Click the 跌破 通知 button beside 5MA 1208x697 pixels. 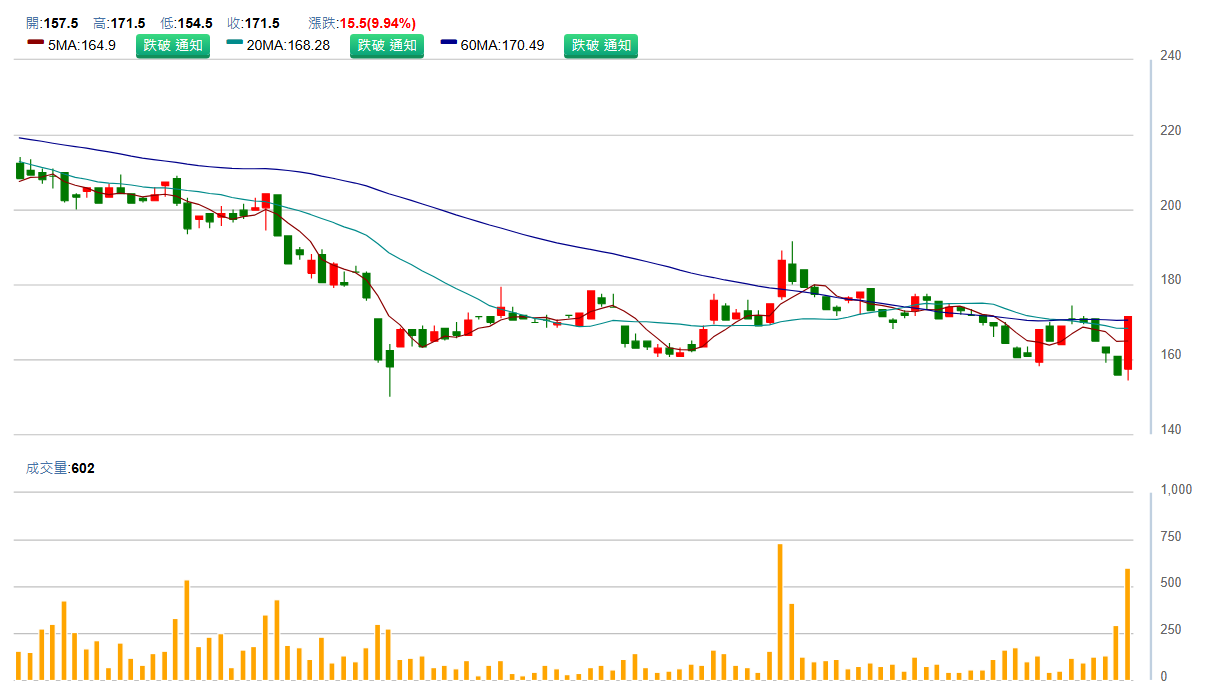[x=173, y=46]
